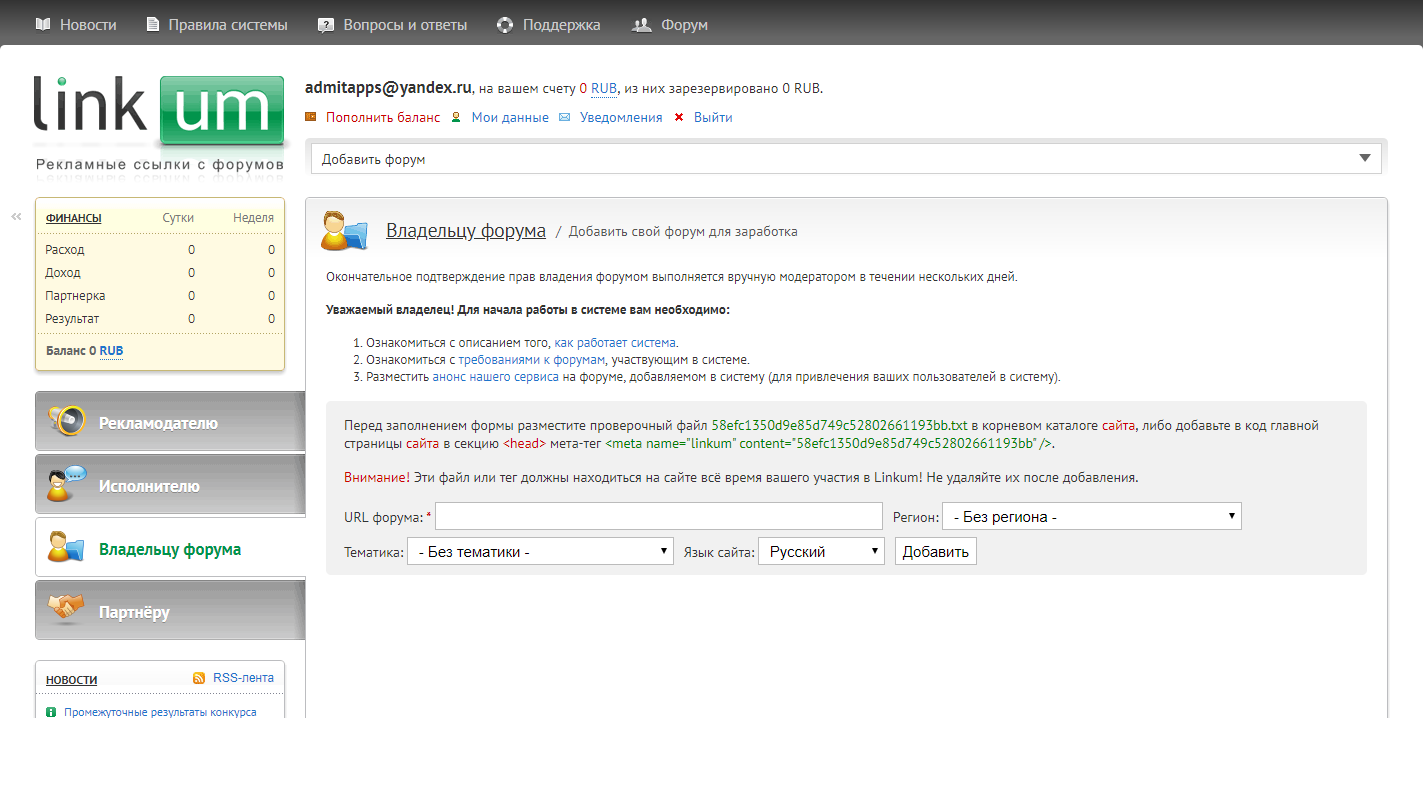The height and width of the screenshot is (806, 1423).
Task: Click the Добавить button
Action: pos(936,551)
